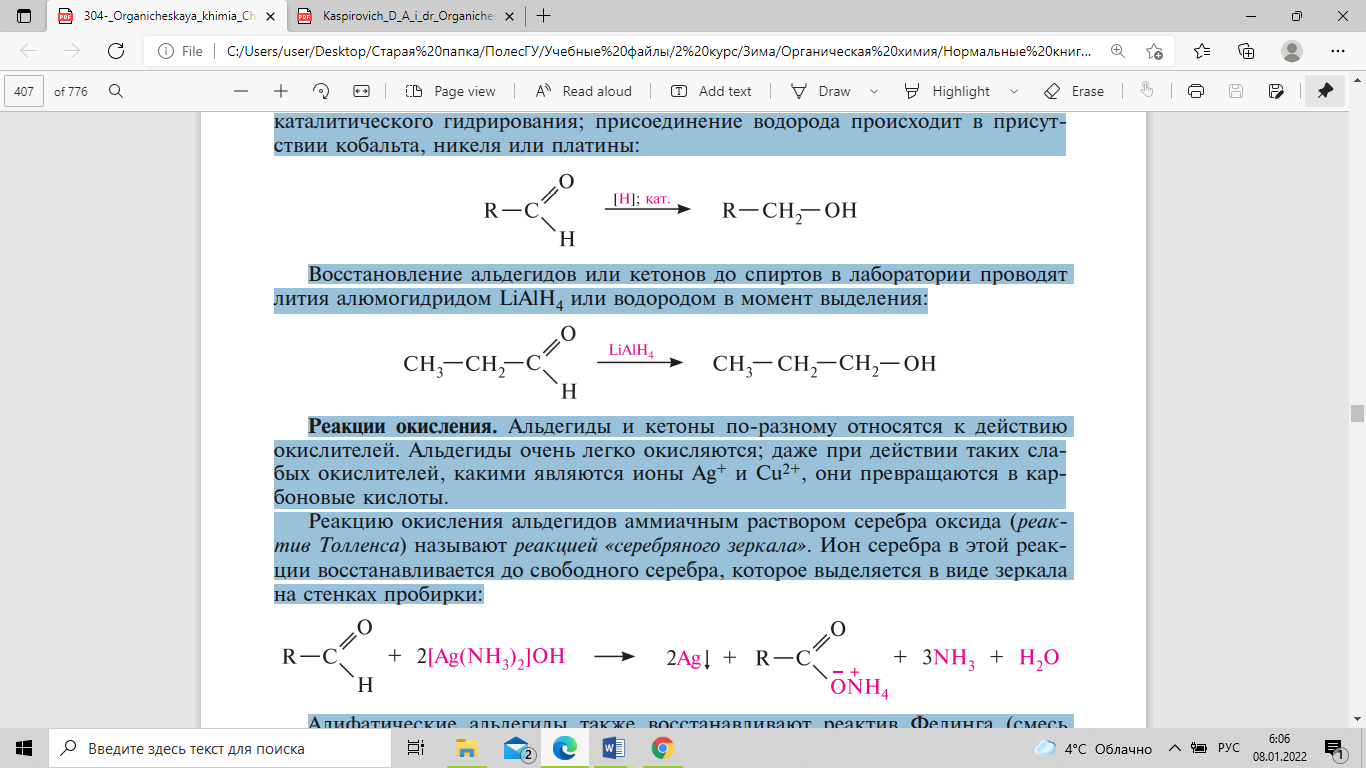Add this page to favorites
Image resolution: width=1366 pixels, height=768 pixels.
pyautogui.click(x=1155, y=51)
